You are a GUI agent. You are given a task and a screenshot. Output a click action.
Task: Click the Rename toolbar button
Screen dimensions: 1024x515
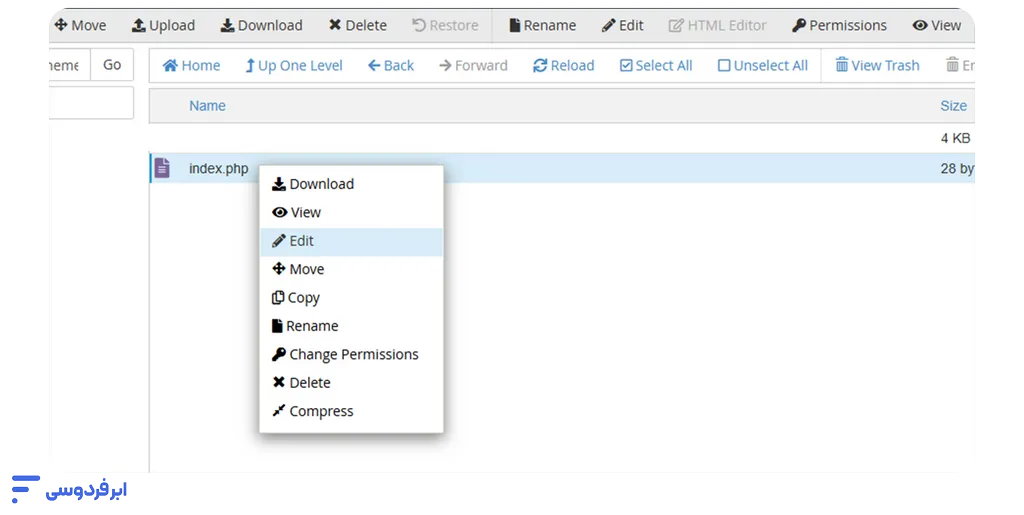click(542, 25)
